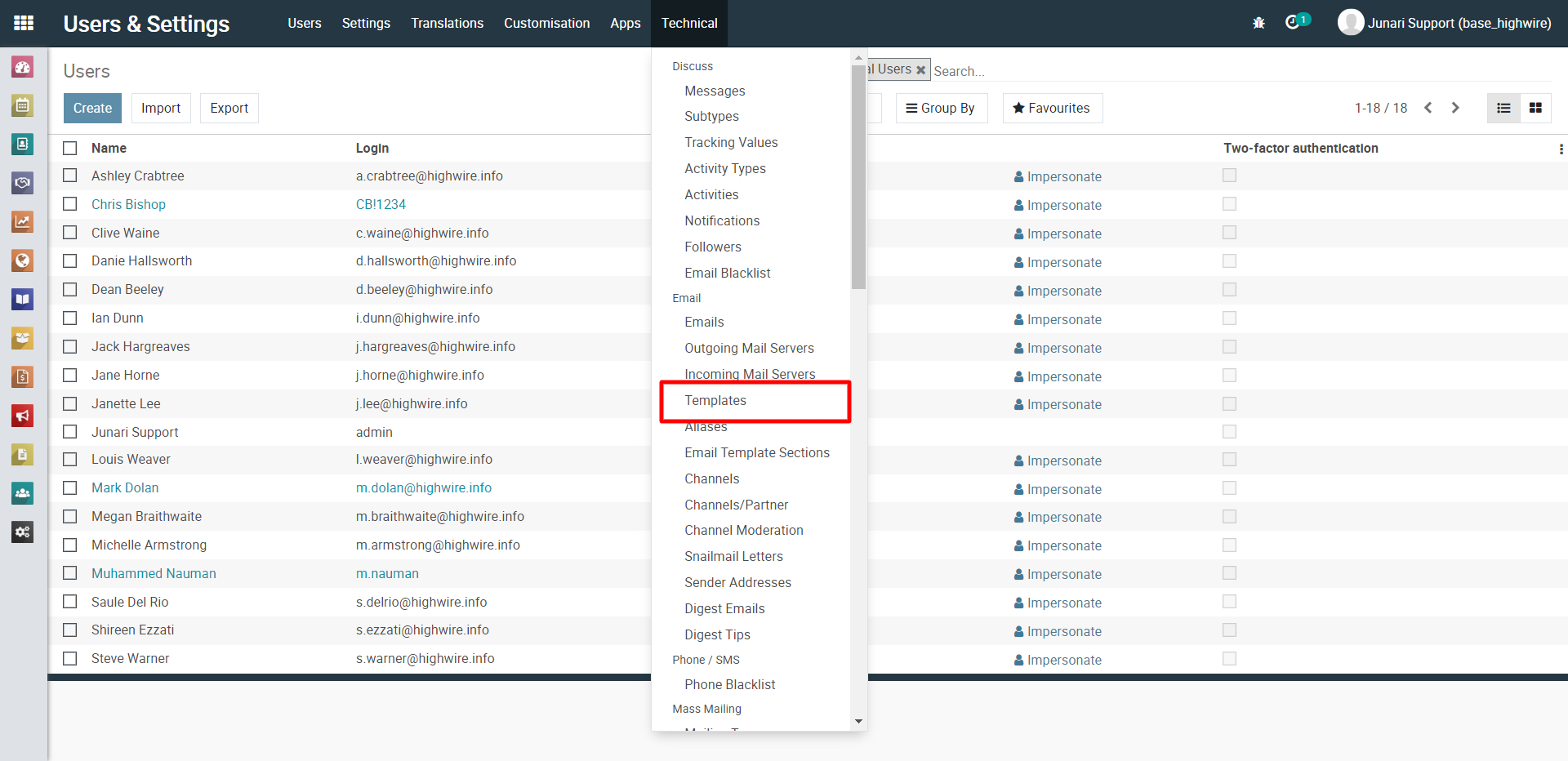Open the Junari Support user menu
1568x761 pixels.
(1445, 23)
